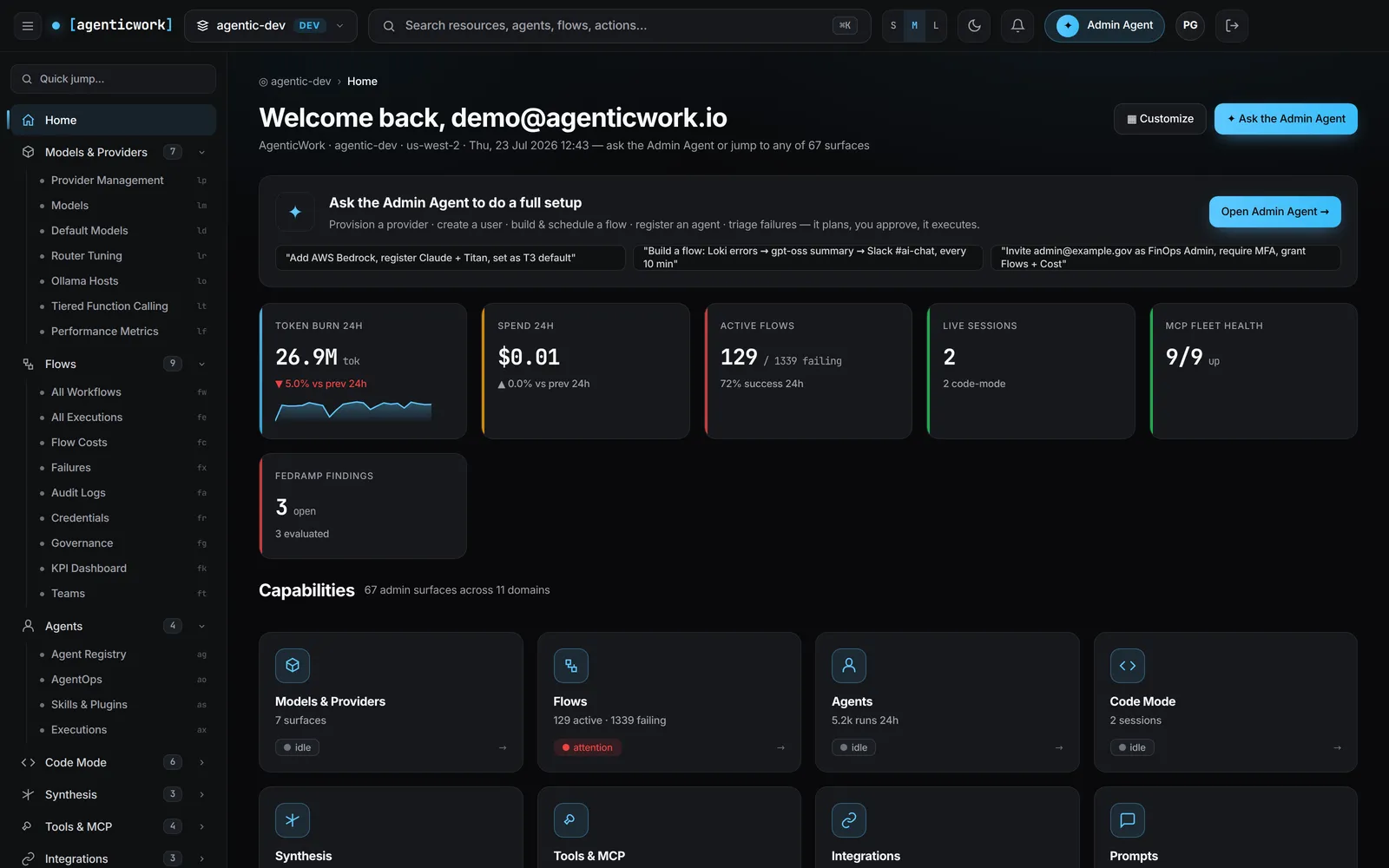Open Agent Registry in sidebar
Screen dimensions: 1389x868
122,654
